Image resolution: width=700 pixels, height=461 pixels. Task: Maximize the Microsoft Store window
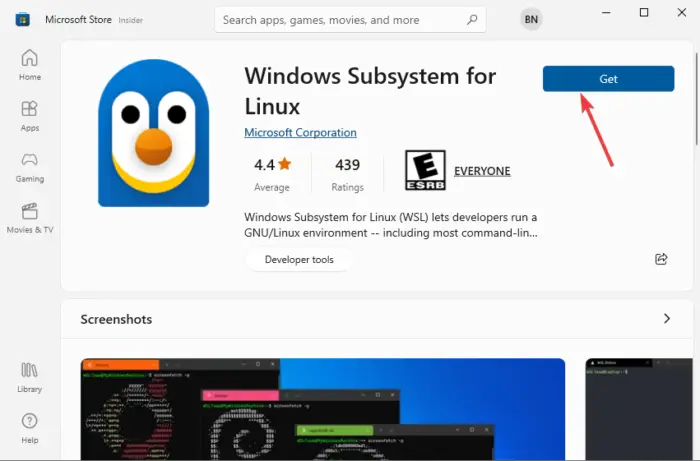644,12
